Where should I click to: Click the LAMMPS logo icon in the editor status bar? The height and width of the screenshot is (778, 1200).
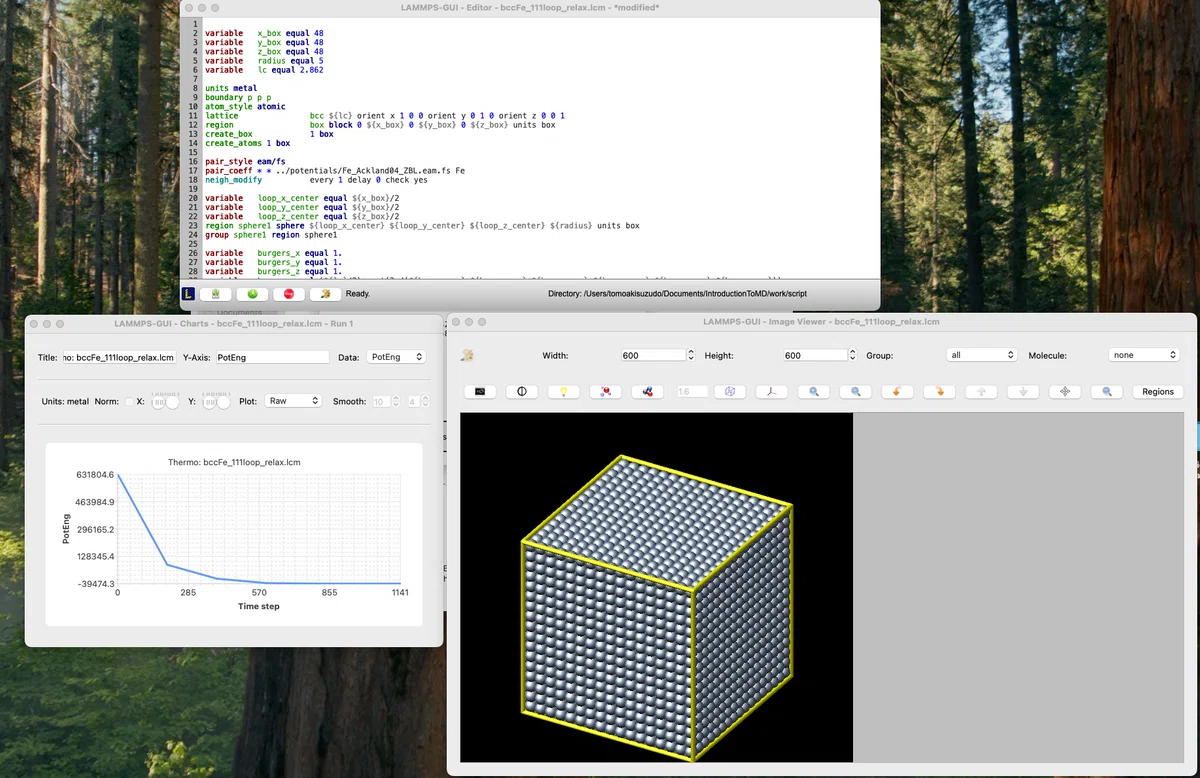pos(188,294)
